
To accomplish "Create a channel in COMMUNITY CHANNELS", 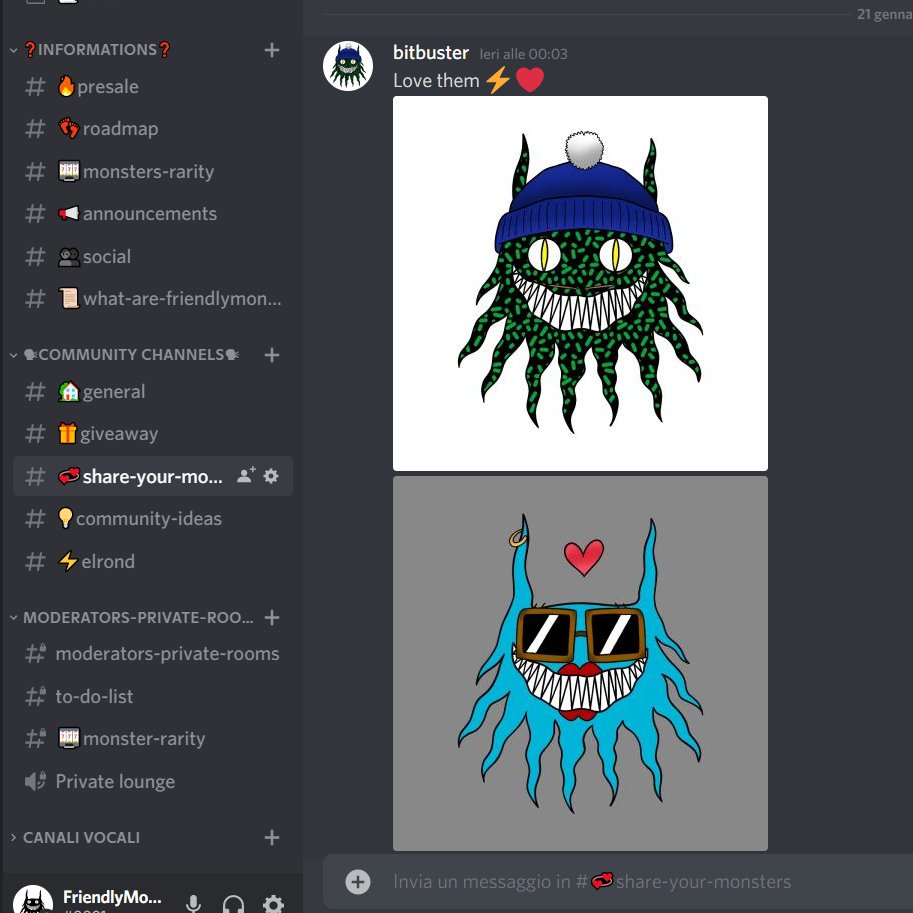I will [x=271, y=355].
